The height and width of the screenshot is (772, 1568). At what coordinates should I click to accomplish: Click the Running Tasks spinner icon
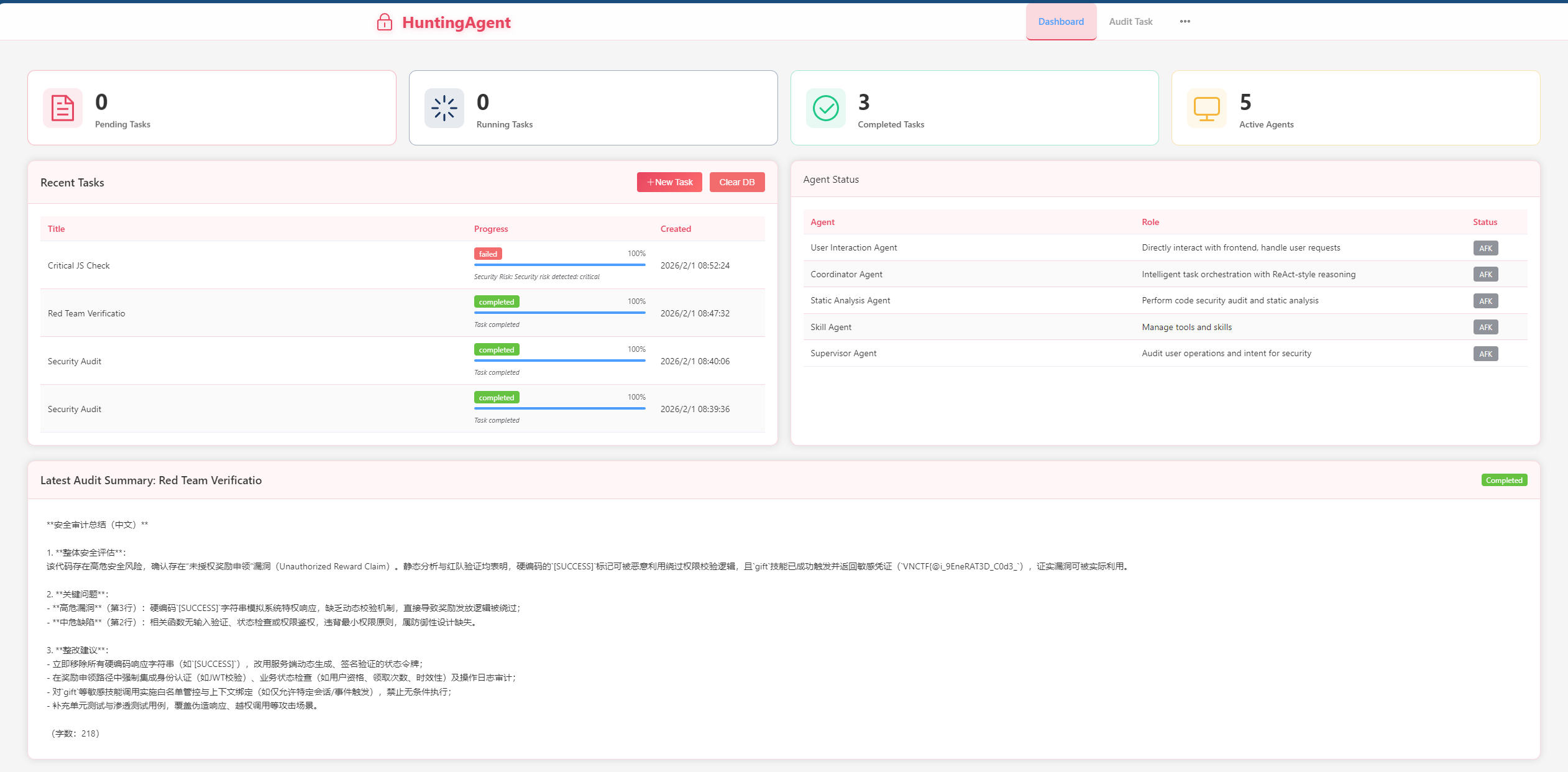coord(444,108)
